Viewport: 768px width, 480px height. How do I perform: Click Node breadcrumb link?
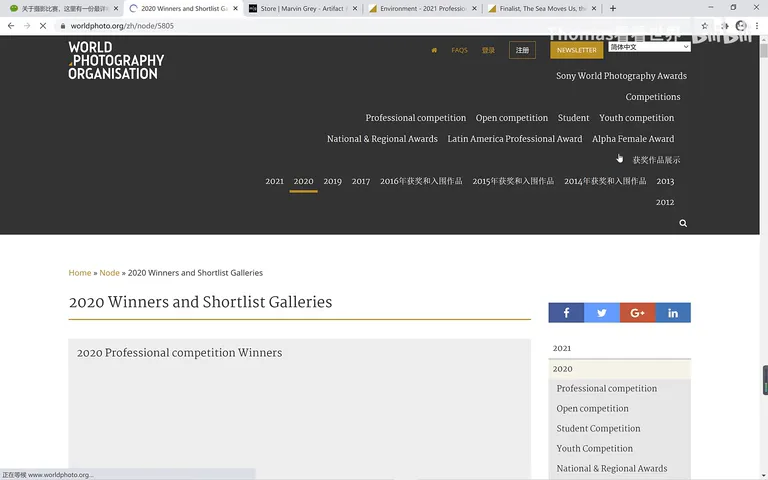[x=109, y=273]
